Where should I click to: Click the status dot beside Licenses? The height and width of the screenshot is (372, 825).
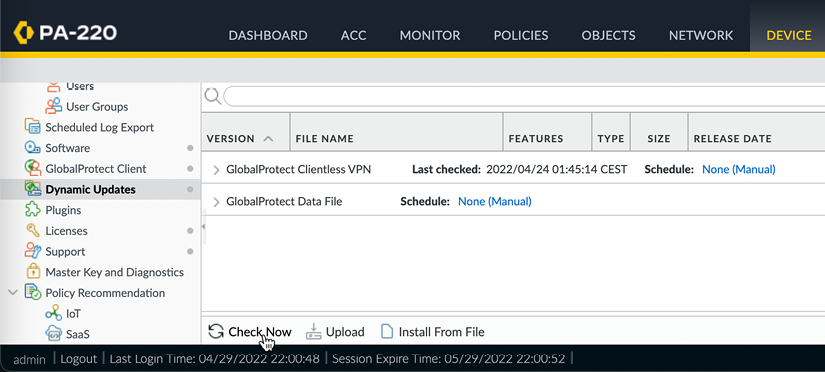click(x=190, y=230)
